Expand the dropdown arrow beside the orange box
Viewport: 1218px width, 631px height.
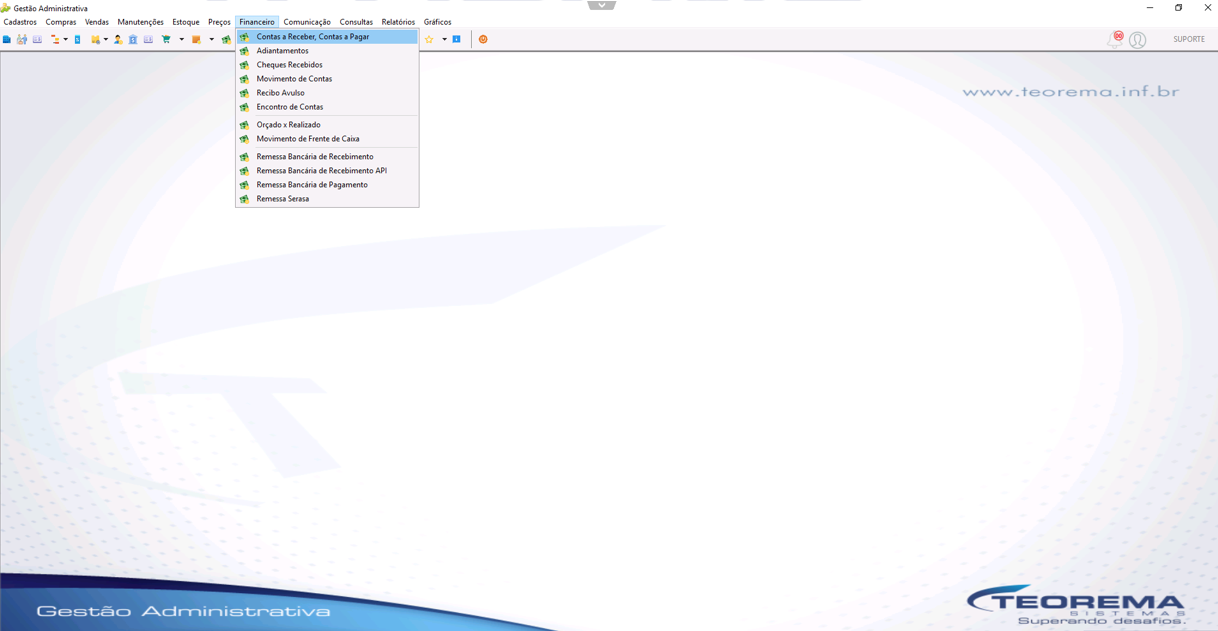pyautogui.click(x=211, y=39)
